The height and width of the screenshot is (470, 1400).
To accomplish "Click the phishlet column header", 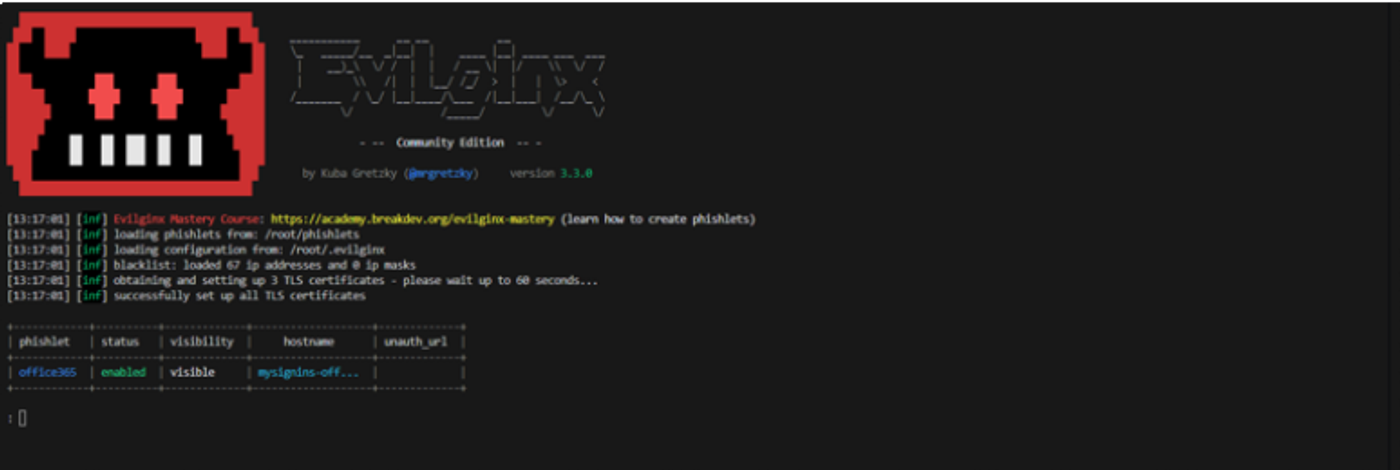I will [x=47, y=342].
